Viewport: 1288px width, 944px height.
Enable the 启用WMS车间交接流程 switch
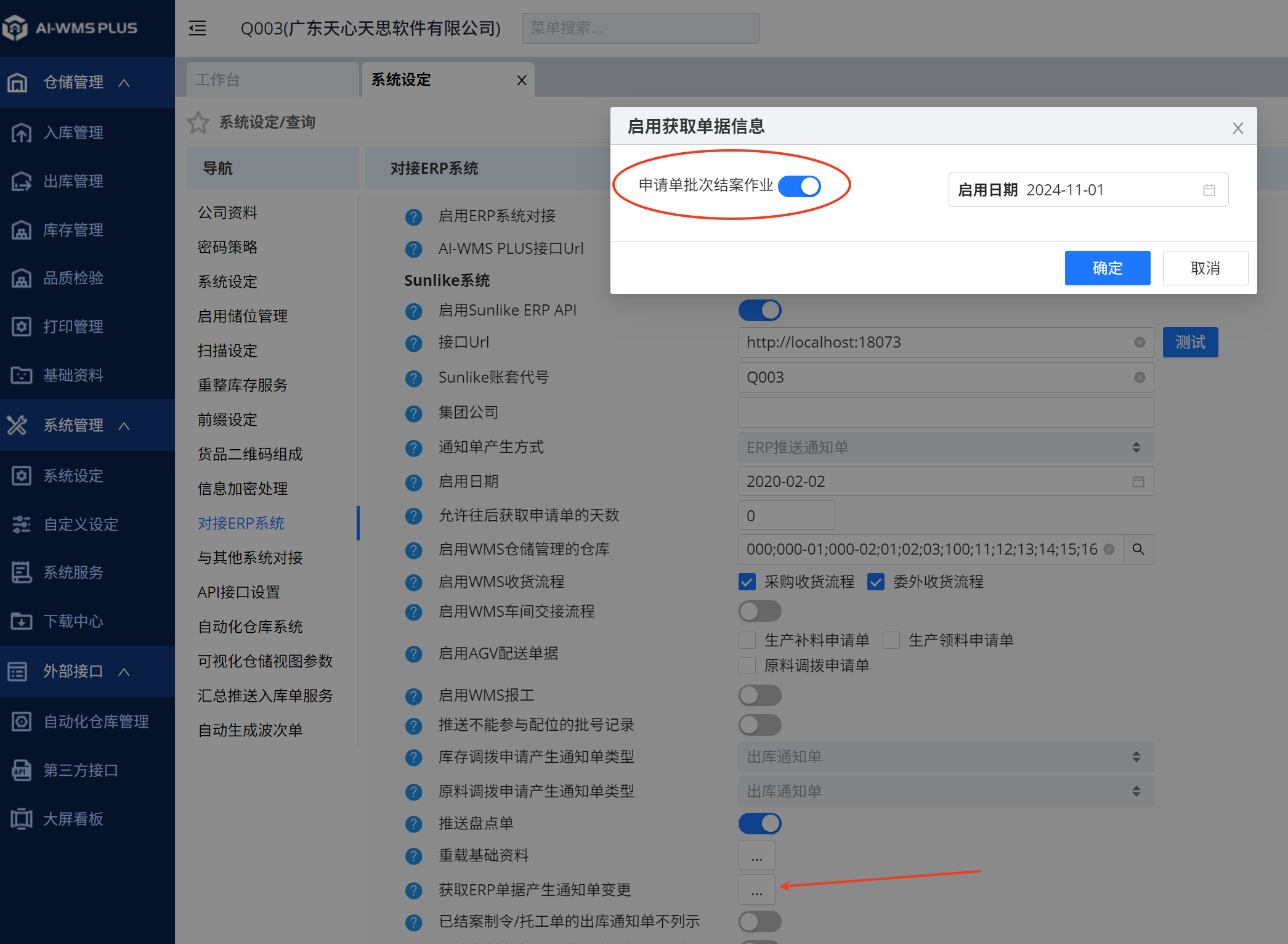(x=760, y=611)
